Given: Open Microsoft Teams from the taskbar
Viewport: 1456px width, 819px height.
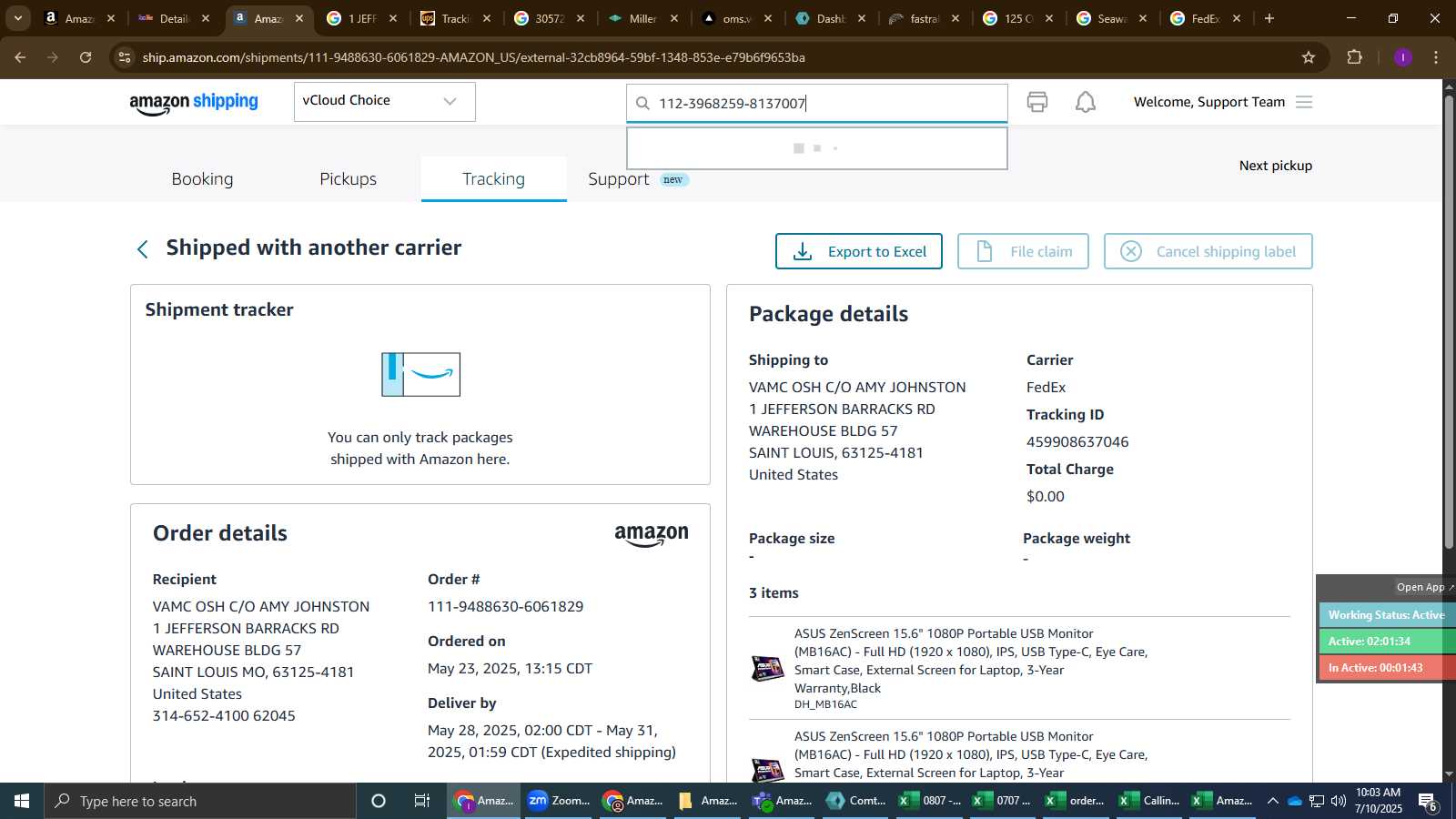Looking at the screenshot, I should point(783,801).
